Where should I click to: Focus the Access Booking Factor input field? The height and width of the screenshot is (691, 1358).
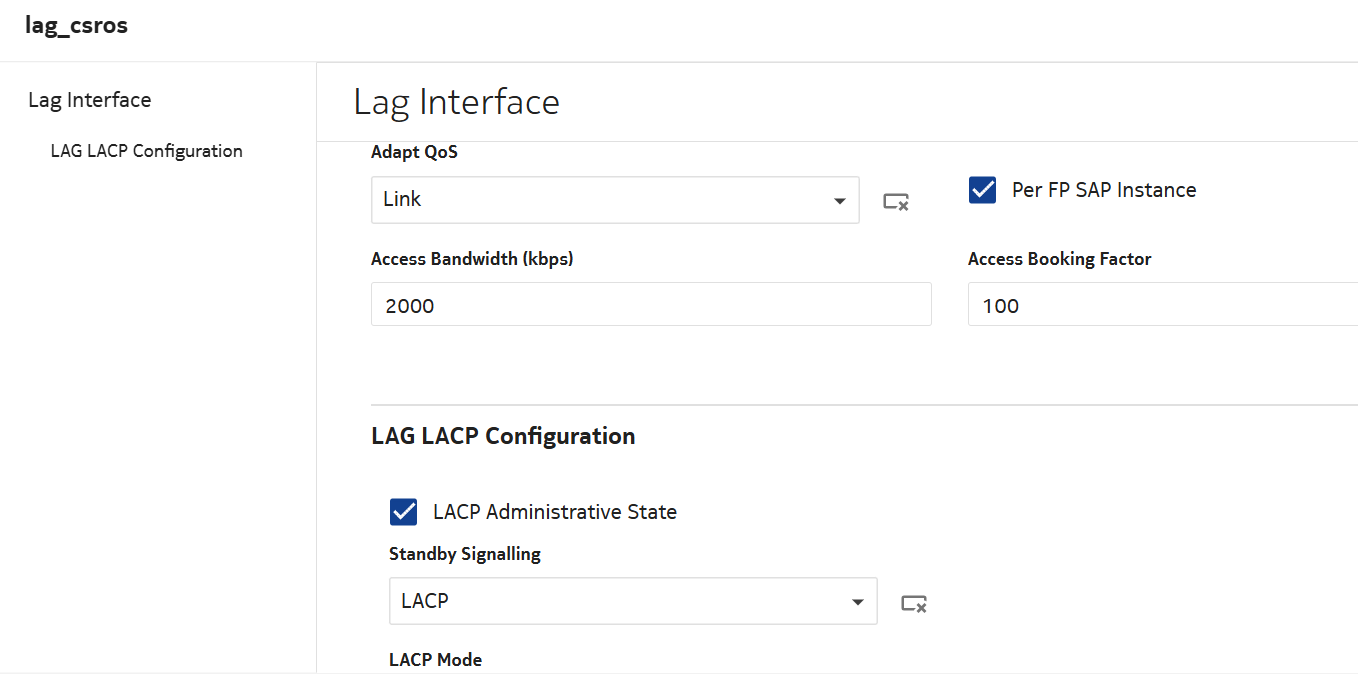[1160, 305]
